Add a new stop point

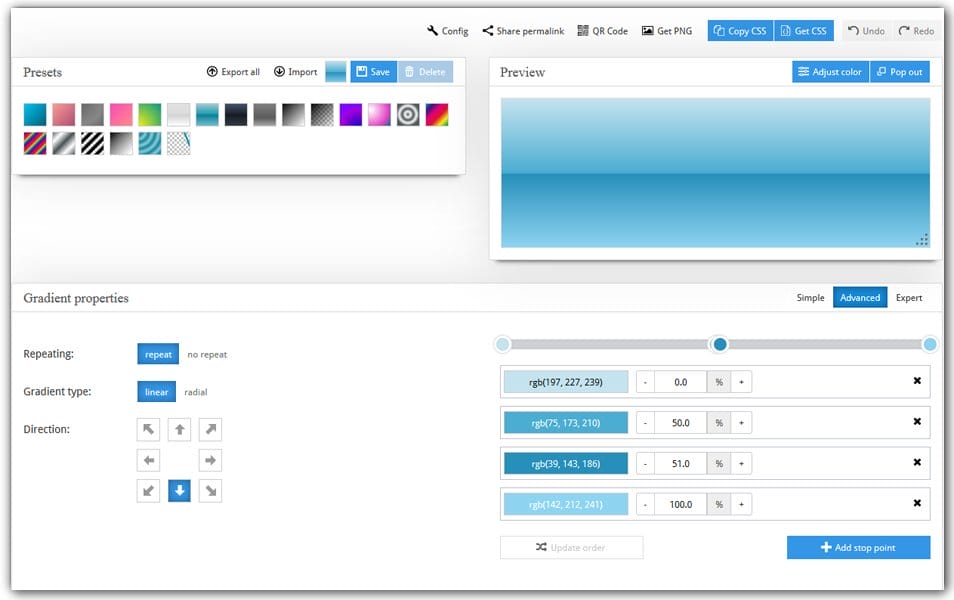(858, 547)
